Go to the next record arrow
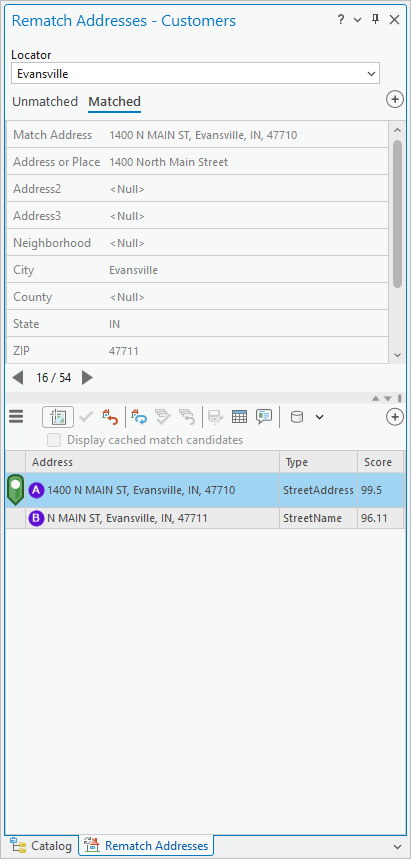 coord(87,377)
